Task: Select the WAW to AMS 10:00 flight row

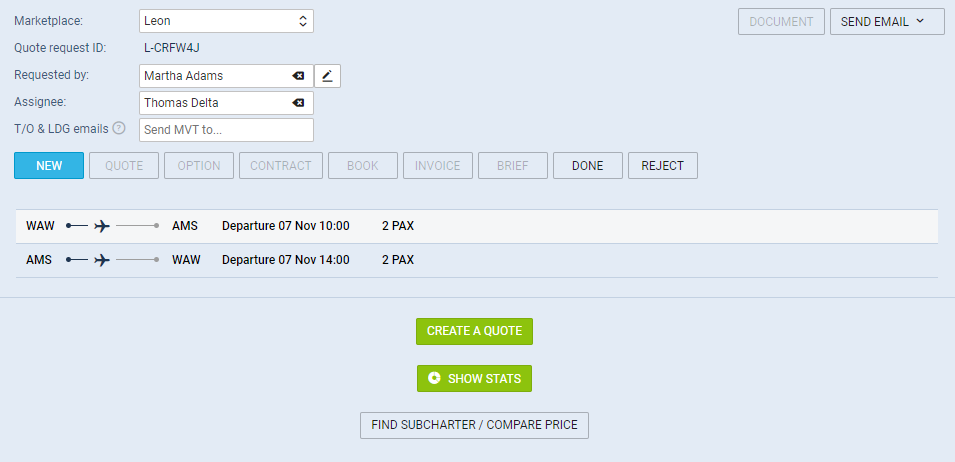Action: (477, 226)
